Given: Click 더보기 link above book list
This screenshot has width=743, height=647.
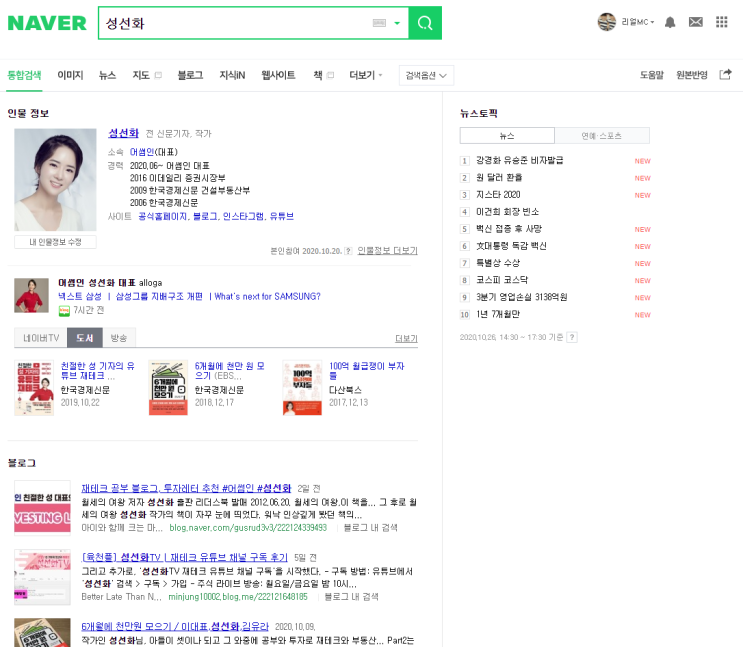Looking at the screenshot, I should pyautogui.click(x=406, y=338).
